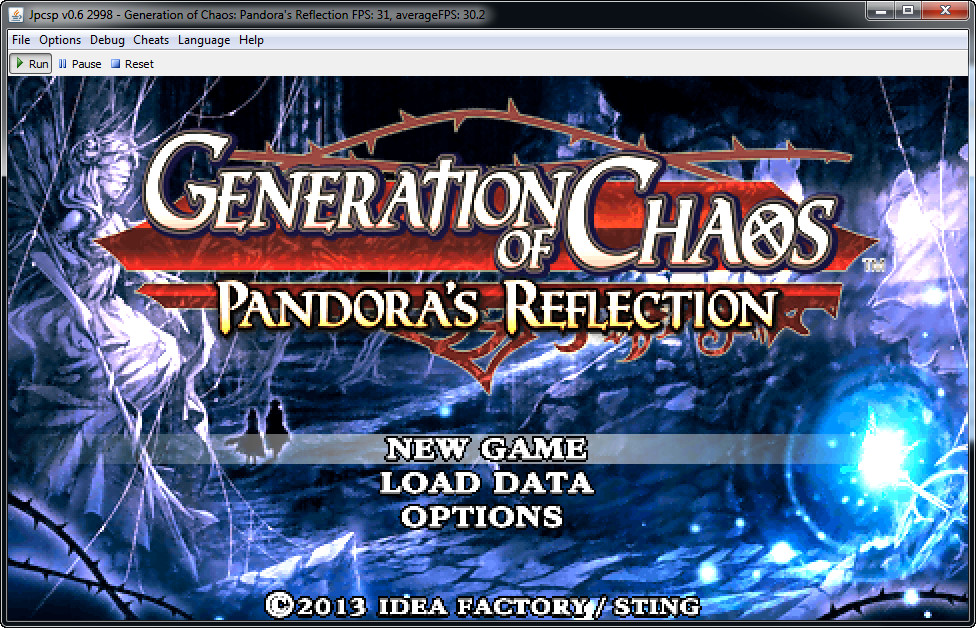Maximize the Jpcsp window
This screenshot has height=628, width=976.
(x=908, y=10)
